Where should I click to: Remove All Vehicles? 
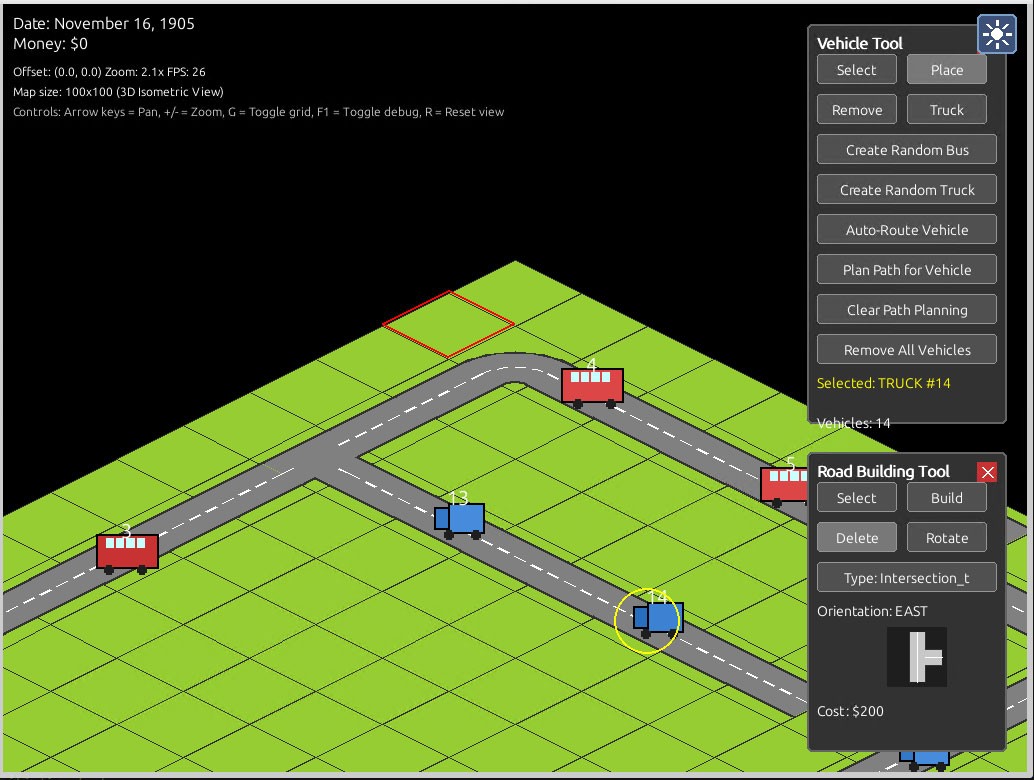coord(906,349)
